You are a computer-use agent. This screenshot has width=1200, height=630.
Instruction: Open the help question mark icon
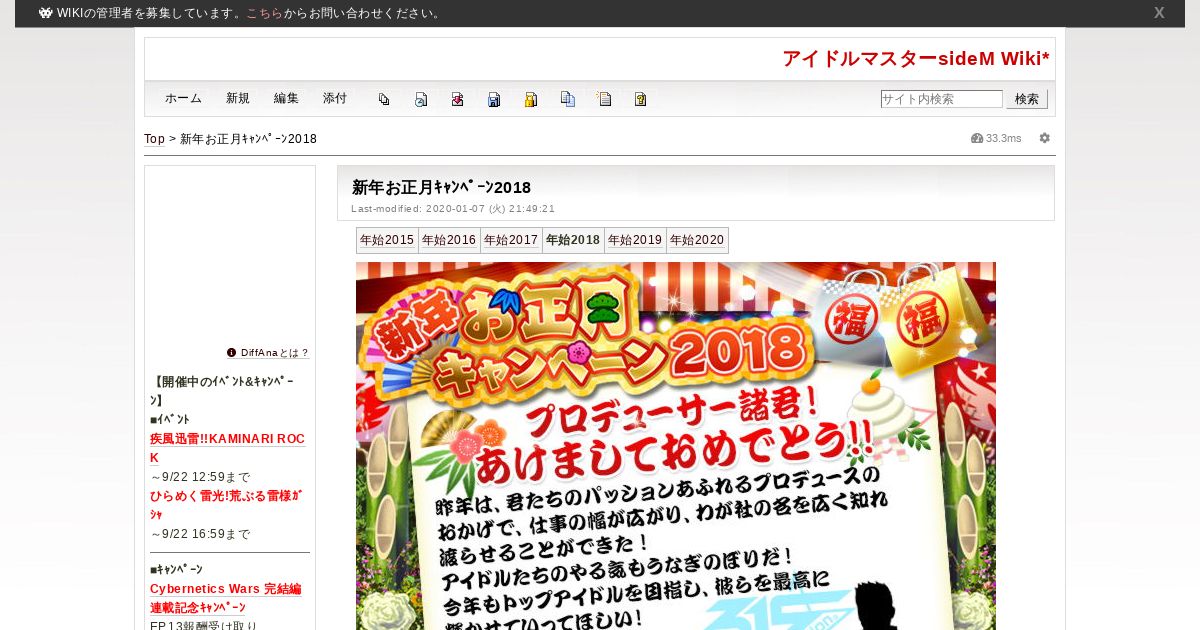pos(641,99)
